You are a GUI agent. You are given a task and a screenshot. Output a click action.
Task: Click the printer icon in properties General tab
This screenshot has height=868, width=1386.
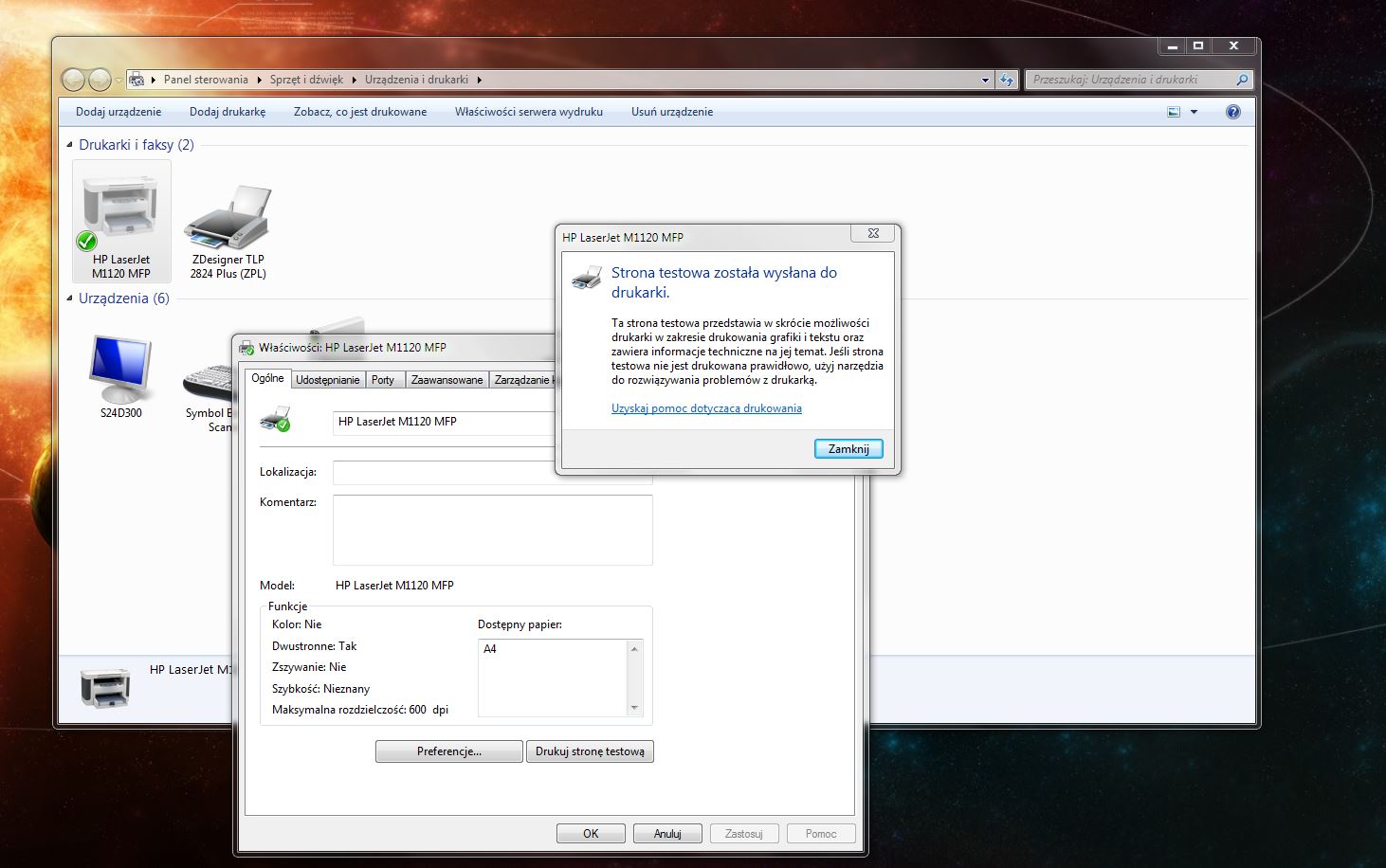click(276, 419)
